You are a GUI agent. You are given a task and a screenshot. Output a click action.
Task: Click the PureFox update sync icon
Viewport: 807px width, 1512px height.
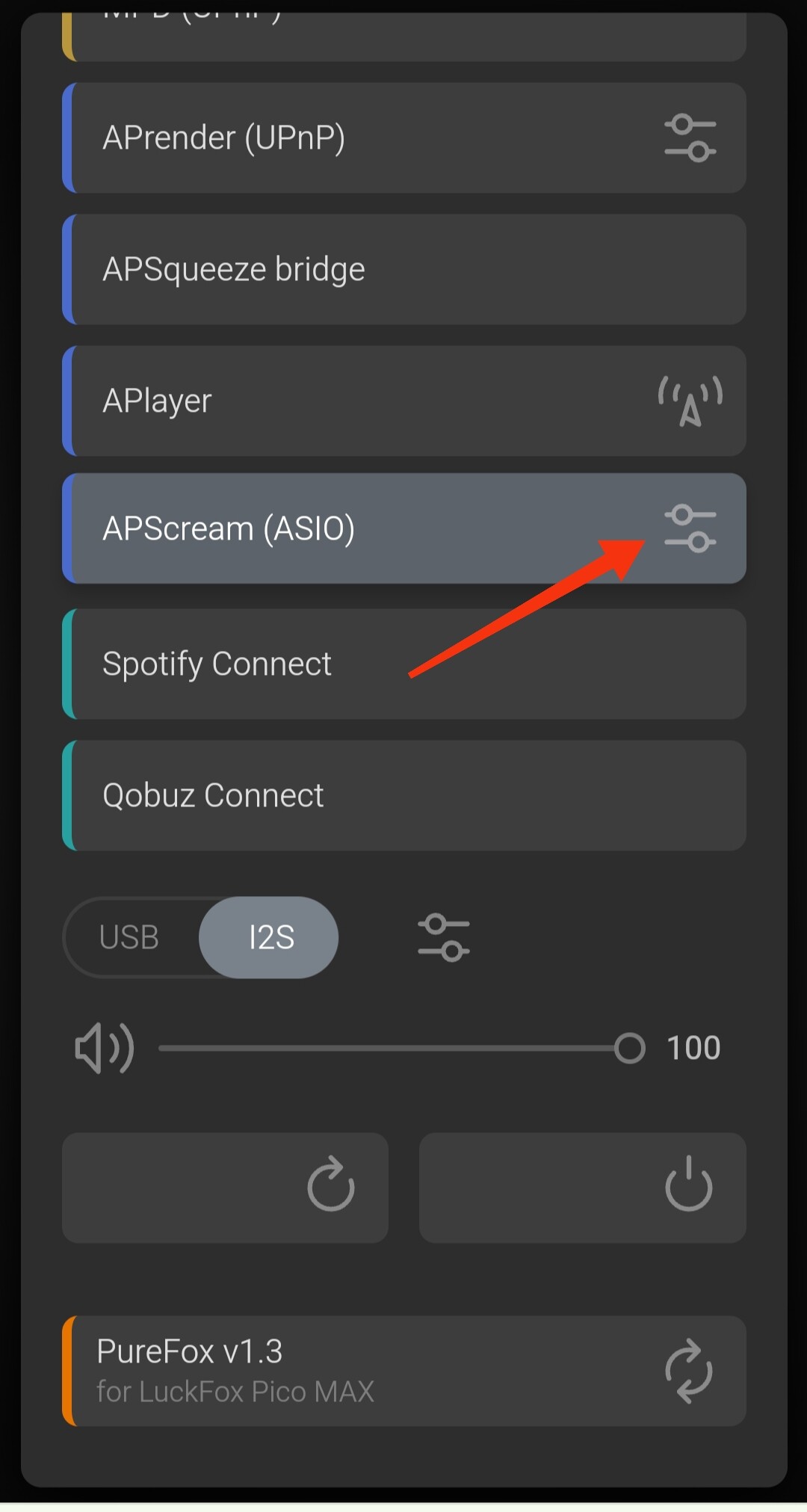tap(688, 1371)
